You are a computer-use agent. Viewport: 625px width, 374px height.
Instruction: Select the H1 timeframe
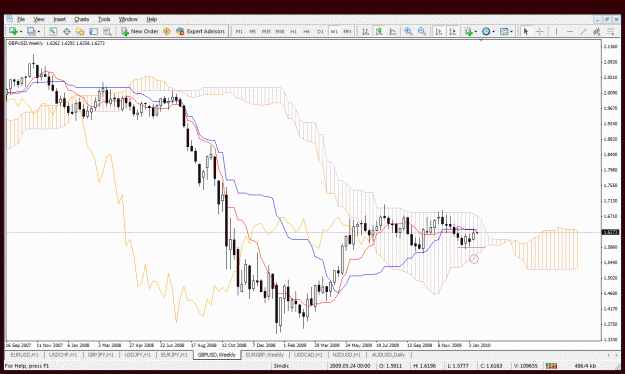(x=293, y=31)
